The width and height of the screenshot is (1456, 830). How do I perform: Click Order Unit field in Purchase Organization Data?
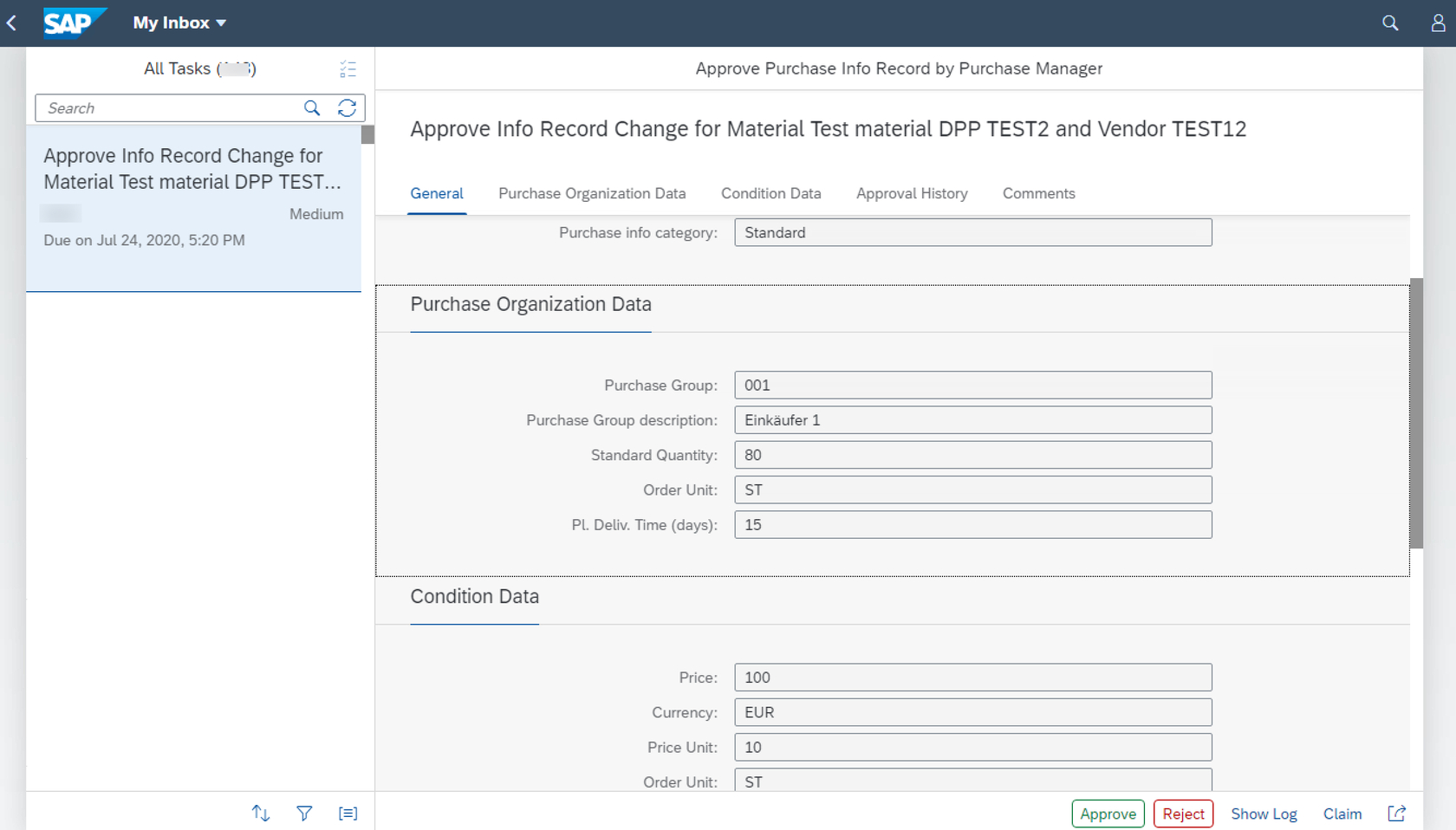(x=973, y=490)
